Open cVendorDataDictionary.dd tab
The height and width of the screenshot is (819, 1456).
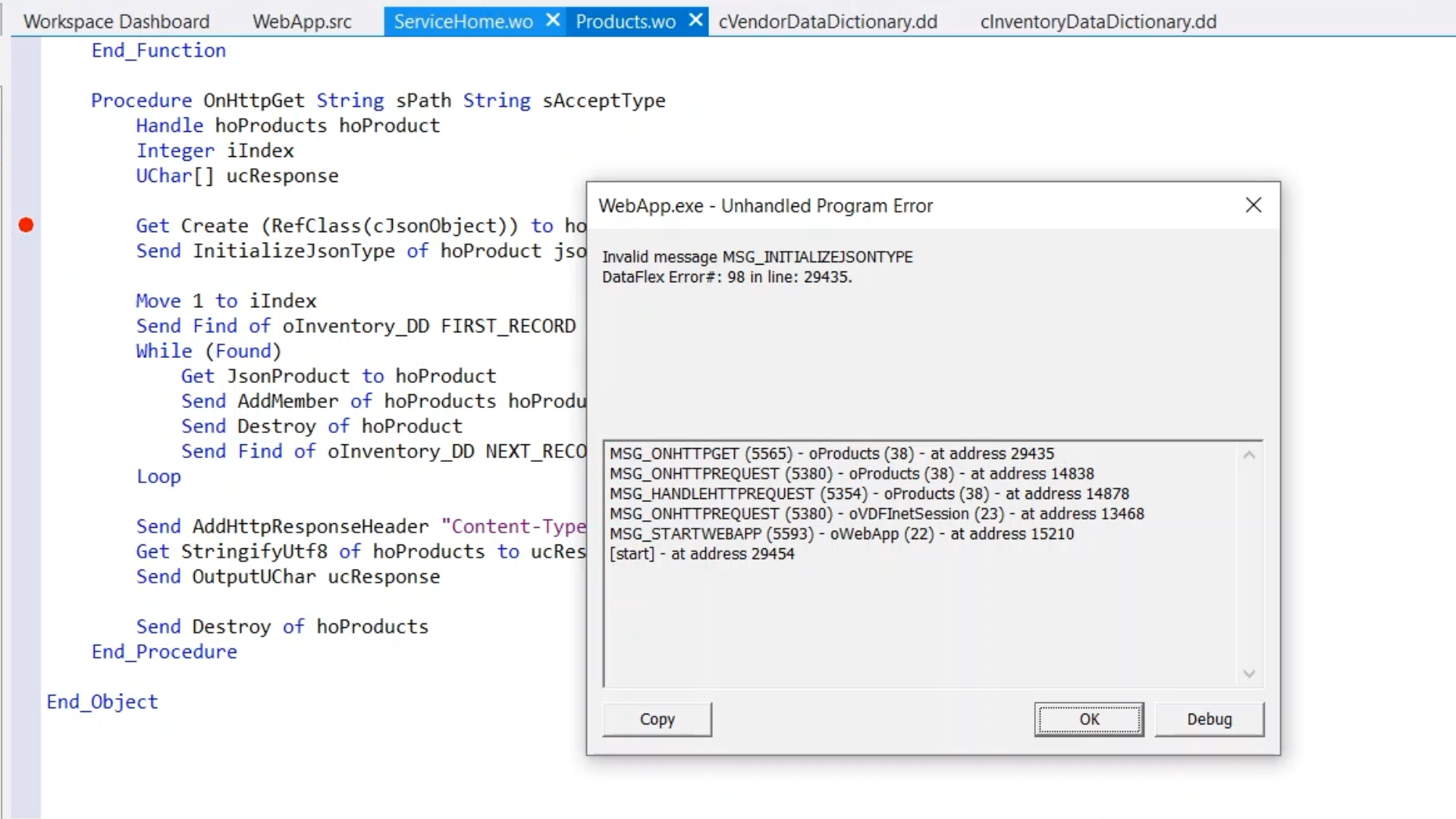click(827, 21)
